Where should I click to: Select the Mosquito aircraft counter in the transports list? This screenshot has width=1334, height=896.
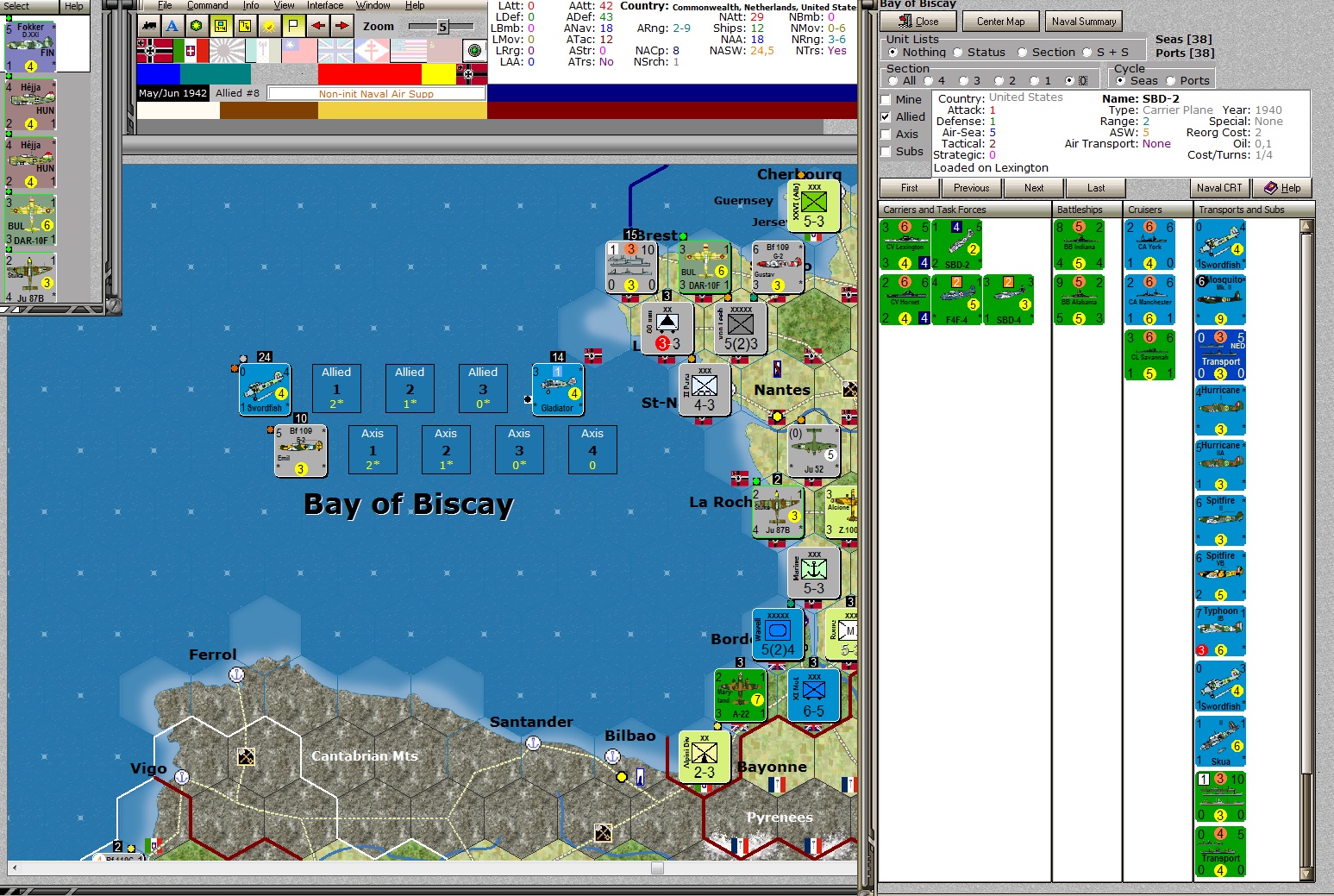pyautogui.click(x=1220, y=300)
